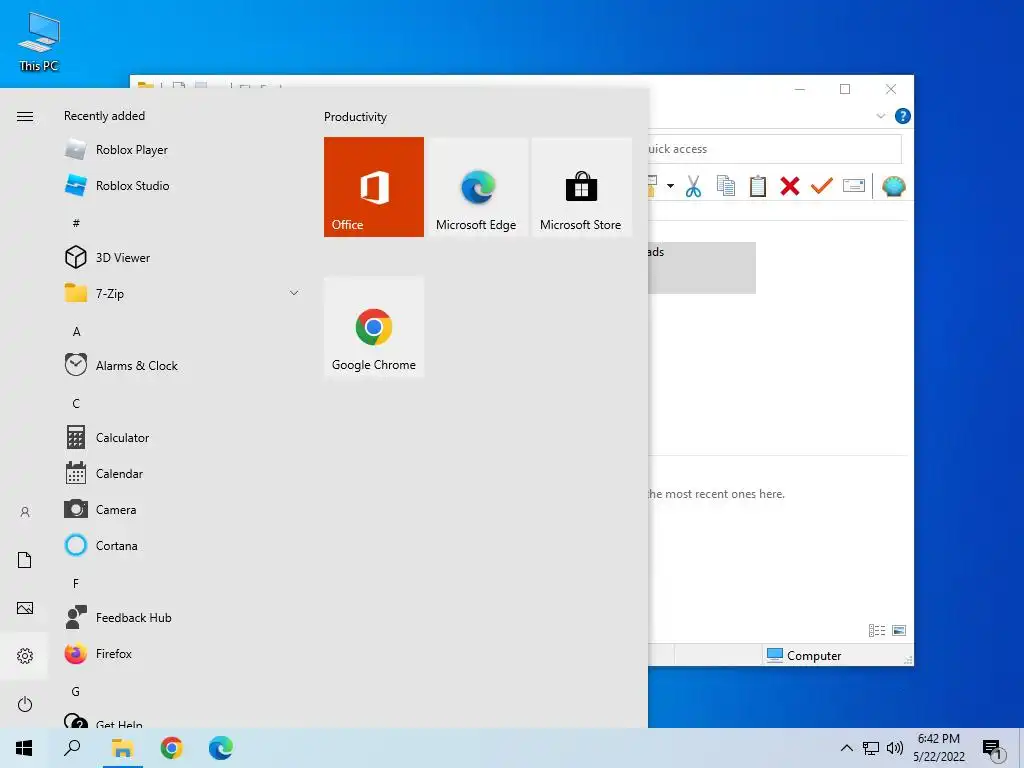The height and width of the screenshot is (768, 1024).
Task: Open Documents from the Start sidebar
Action: 25,560
